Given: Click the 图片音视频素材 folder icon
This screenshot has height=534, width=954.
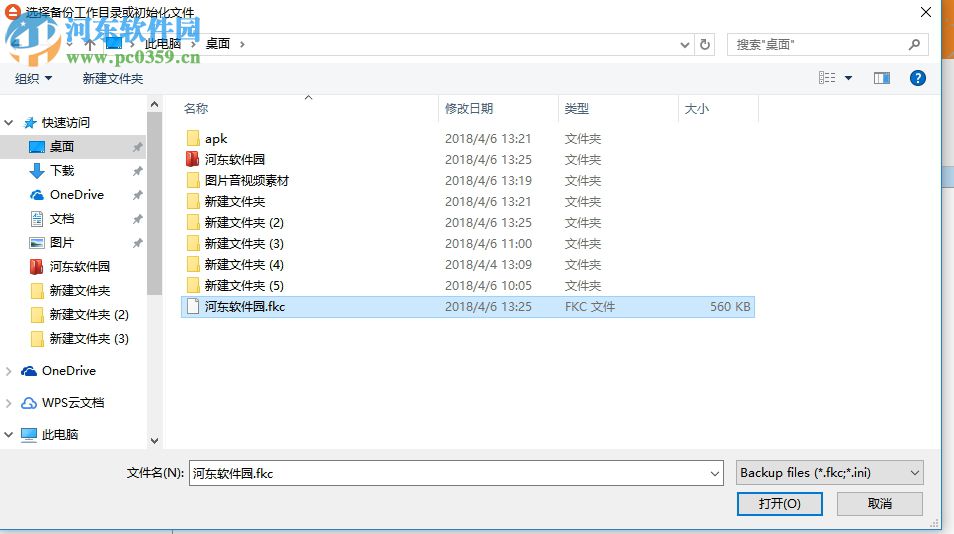Looking at the screenshot, I should pos(193,181).
